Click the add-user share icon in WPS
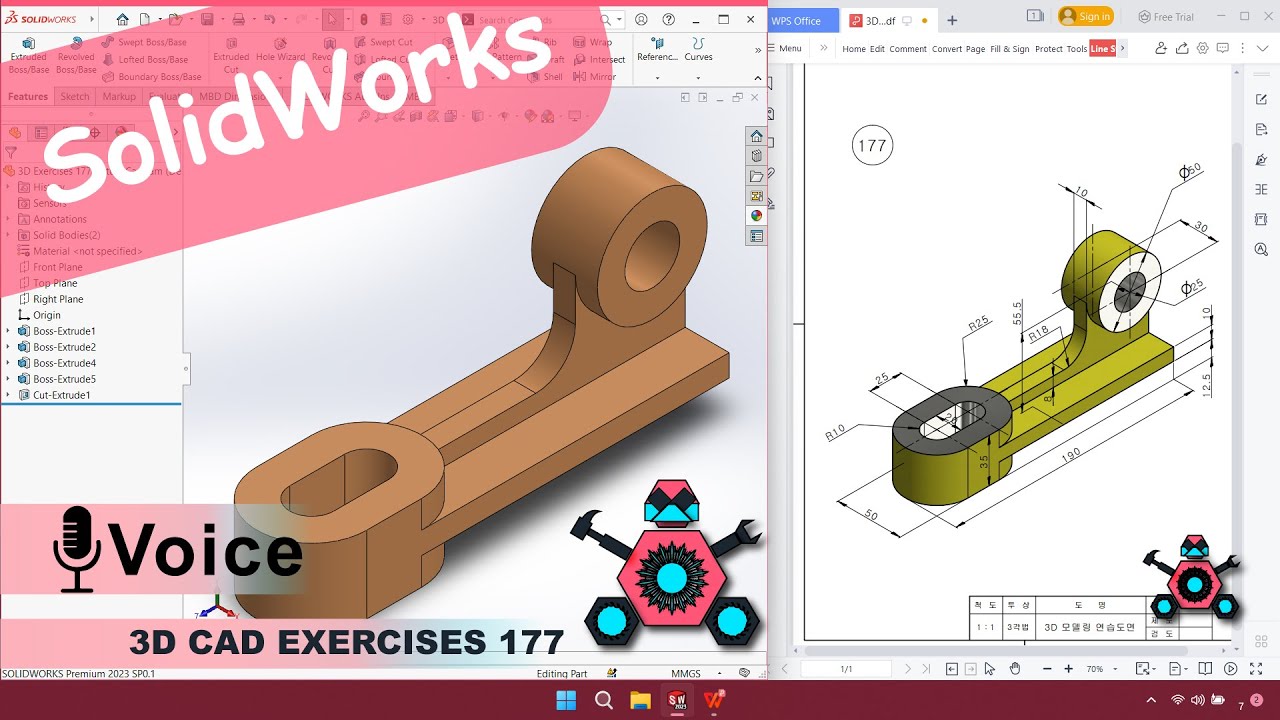 coord(1160,48)
